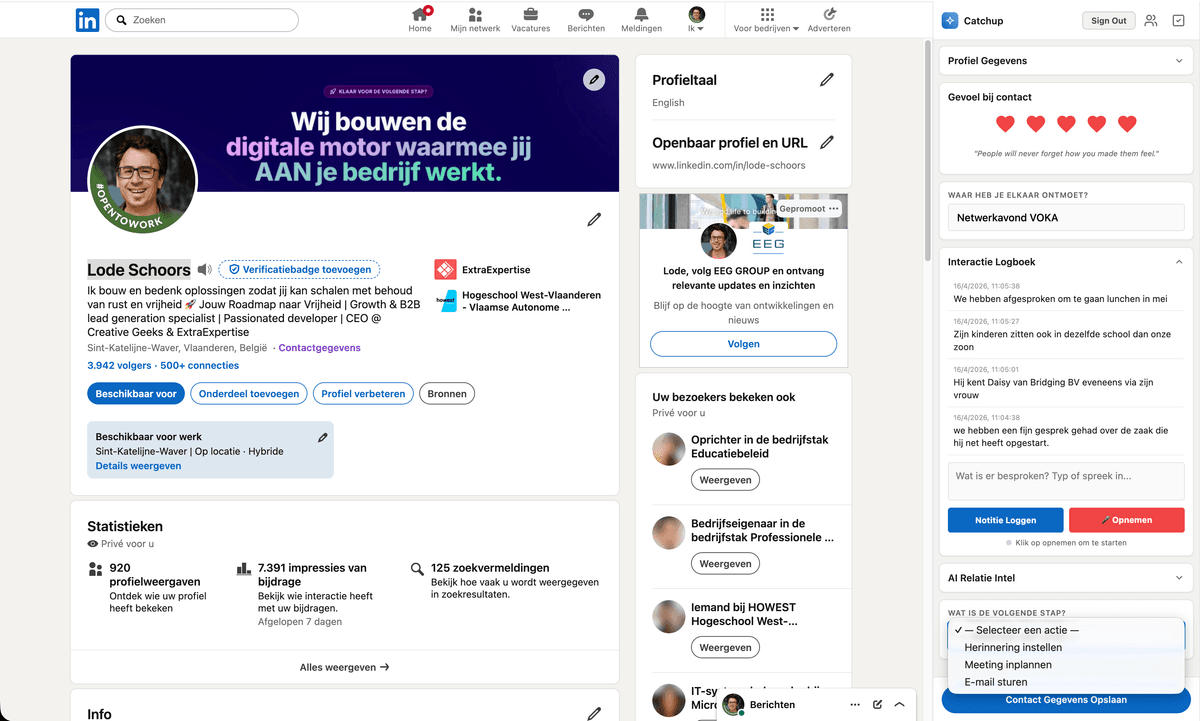
Task: View the Oprichter in de bedrijfstak visitor with Weergeven
Action: coord(725,480)
